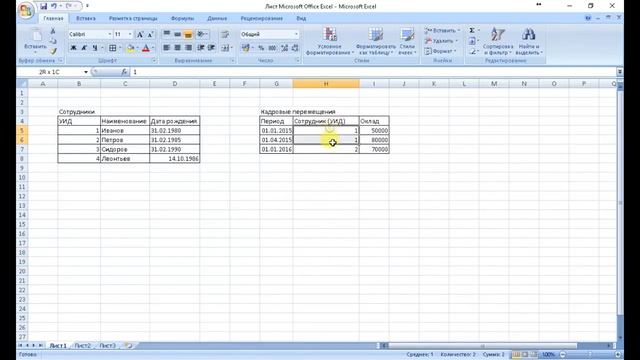Image resolution: width=640 pixels, height=360 pixels.
Task: Insert a new worksheet tab
Action: 128,346
